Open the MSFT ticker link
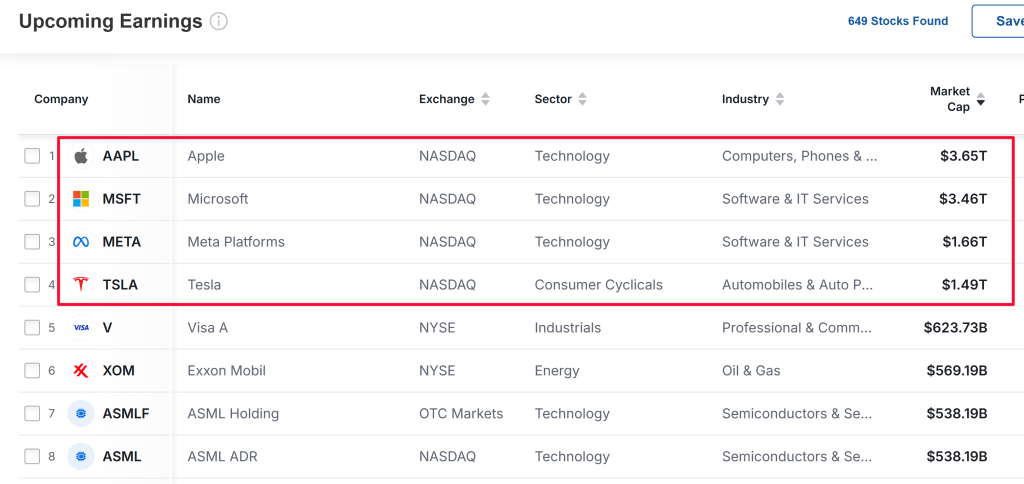Screen dimensions: 1024x484 pyautogui.click(x=121, y=199)
